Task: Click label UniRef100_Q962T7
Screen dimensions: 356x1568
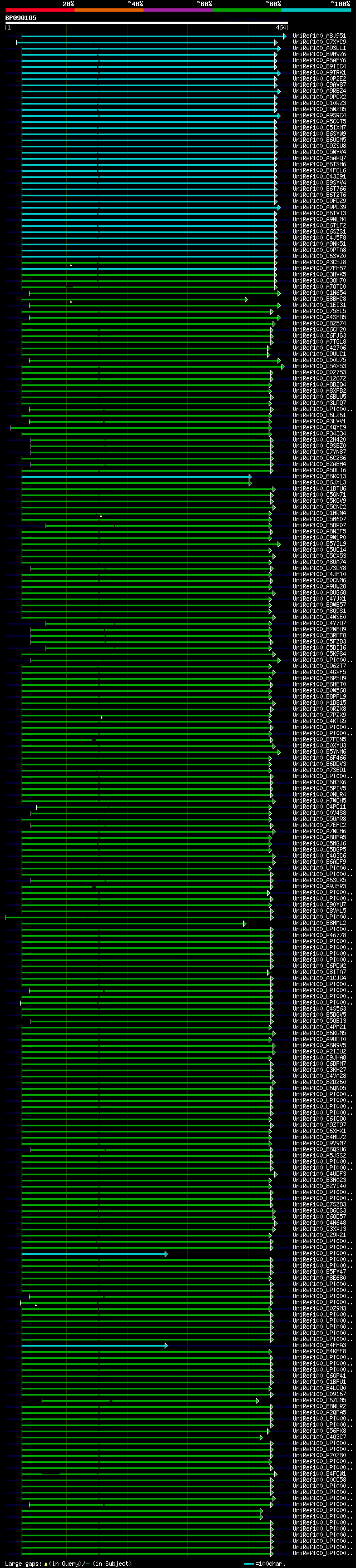Action: [319, 666]
